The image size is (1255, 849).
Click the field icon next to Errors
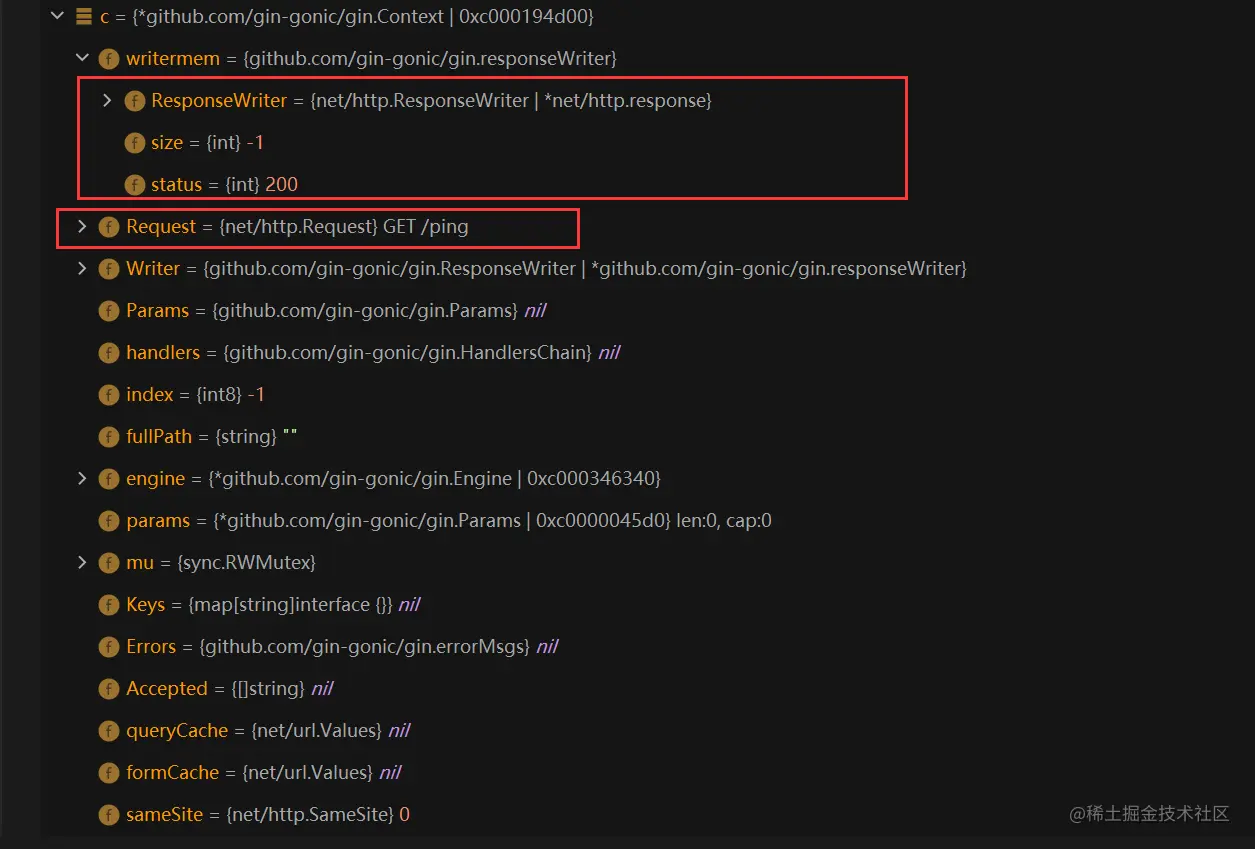click(109, 647)
